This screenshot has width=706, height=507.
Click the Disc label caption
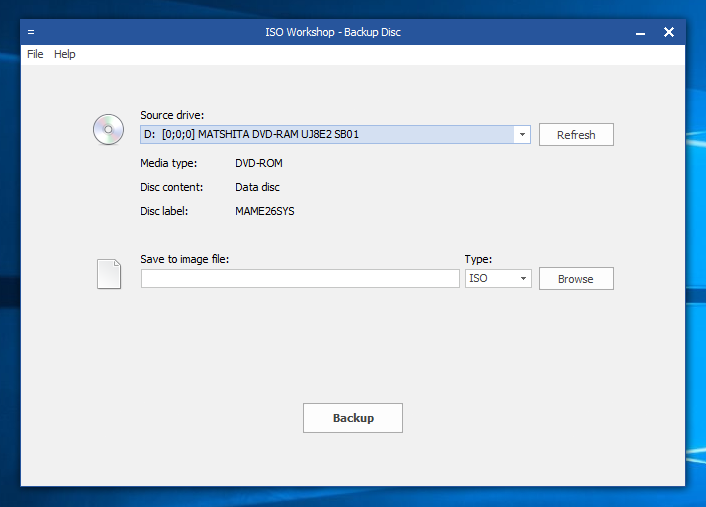pyautogui.click(x=164, y=211)
